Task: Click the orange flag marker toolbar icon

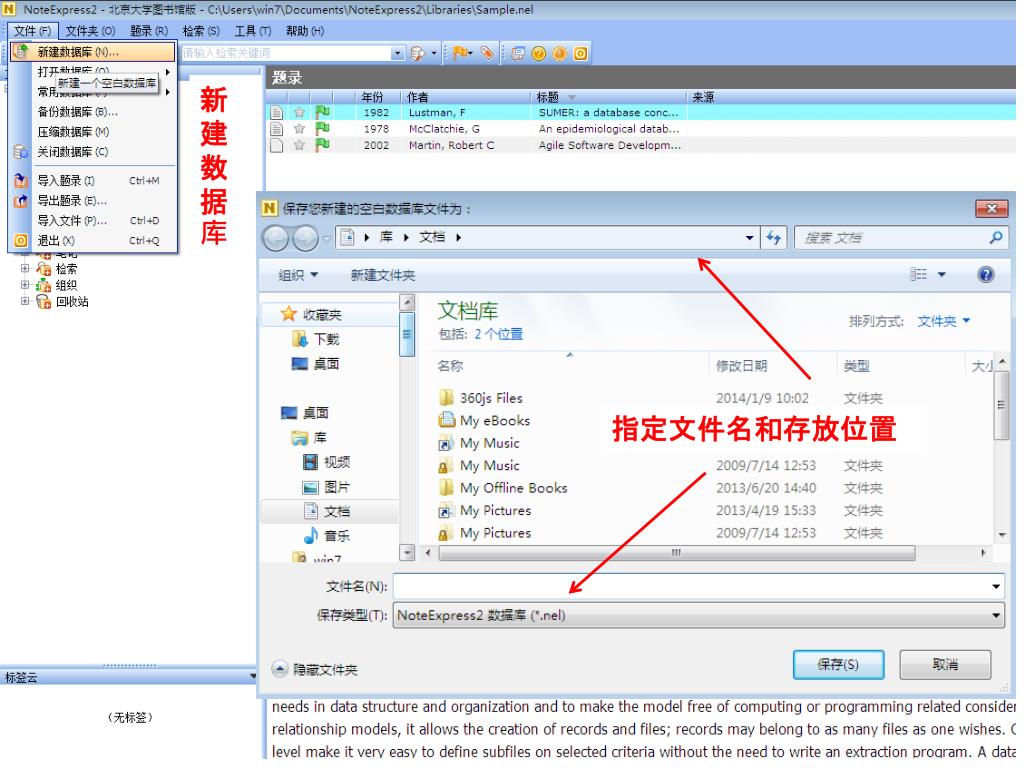Action: (459, 54)
